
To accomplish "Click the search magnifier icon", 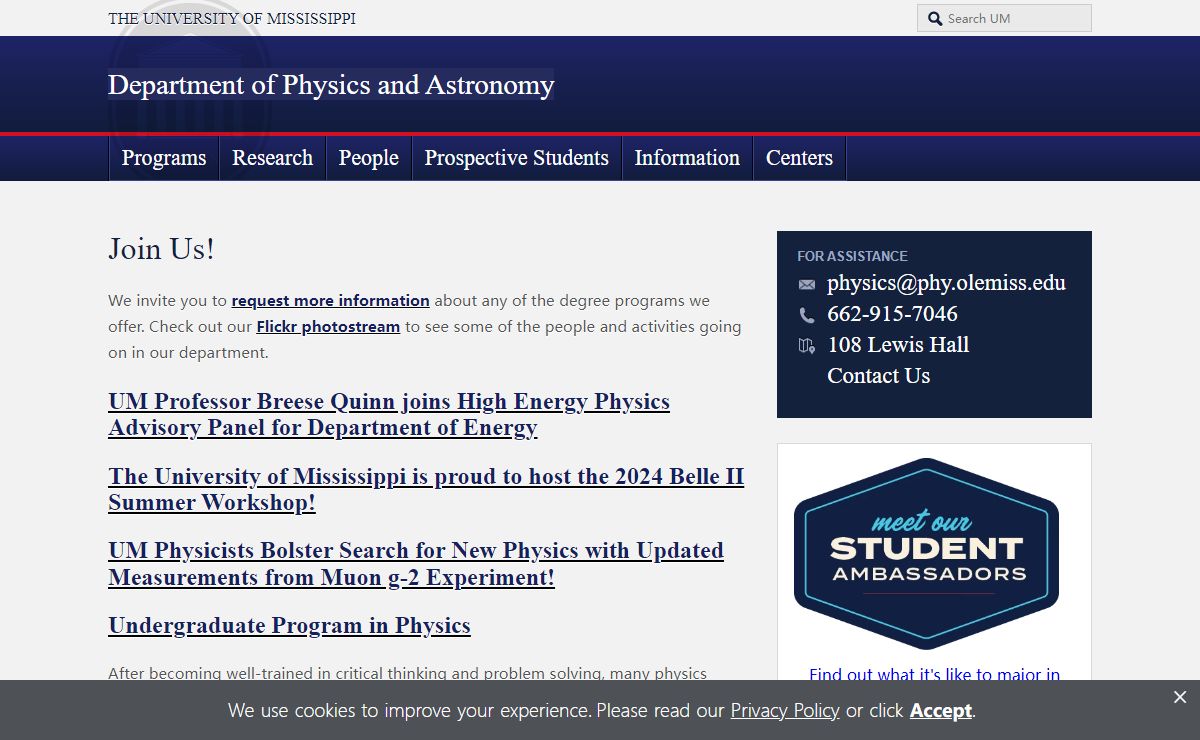I will tap(935, 18).
